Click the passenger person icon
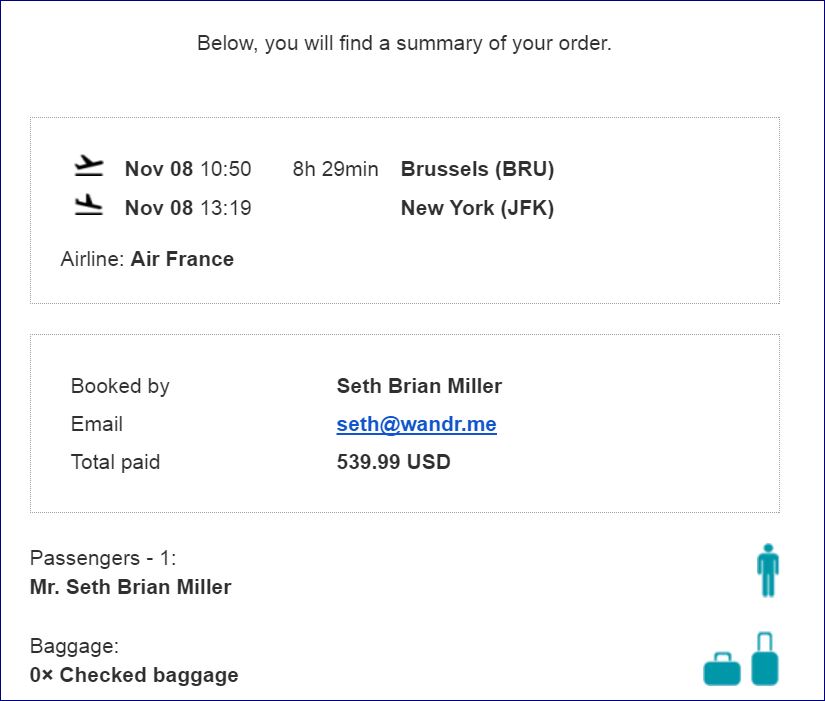Viewport: 825px width, 701px height. pyautogui.click(x=767, y=570)
